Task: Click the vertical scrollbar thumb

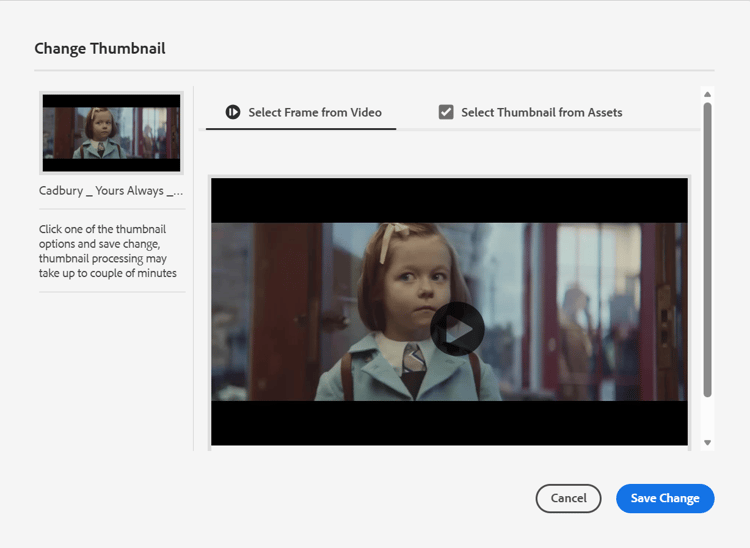Action: (x=707, y=250)
